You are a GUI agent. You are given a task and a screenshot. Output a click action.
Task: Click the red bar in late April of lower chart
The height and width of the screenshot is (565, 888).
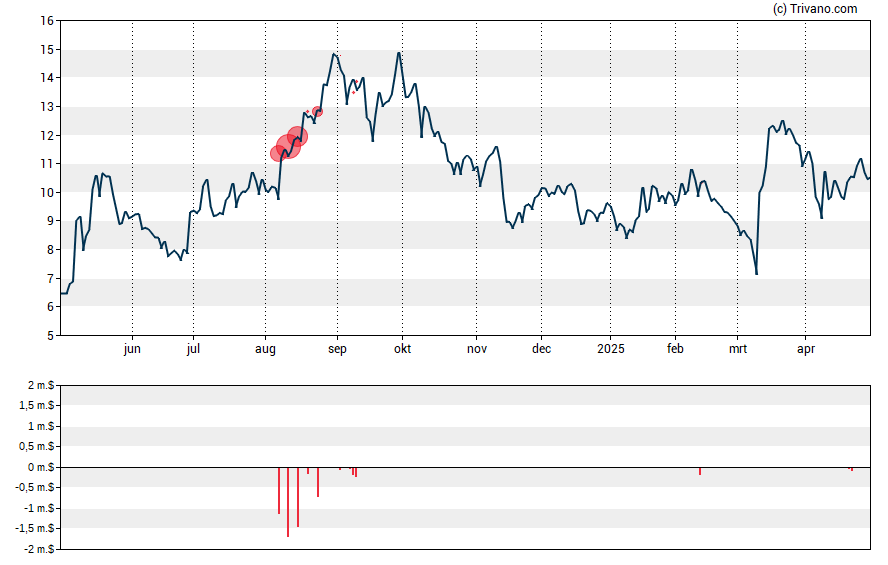tap(851, 469)
